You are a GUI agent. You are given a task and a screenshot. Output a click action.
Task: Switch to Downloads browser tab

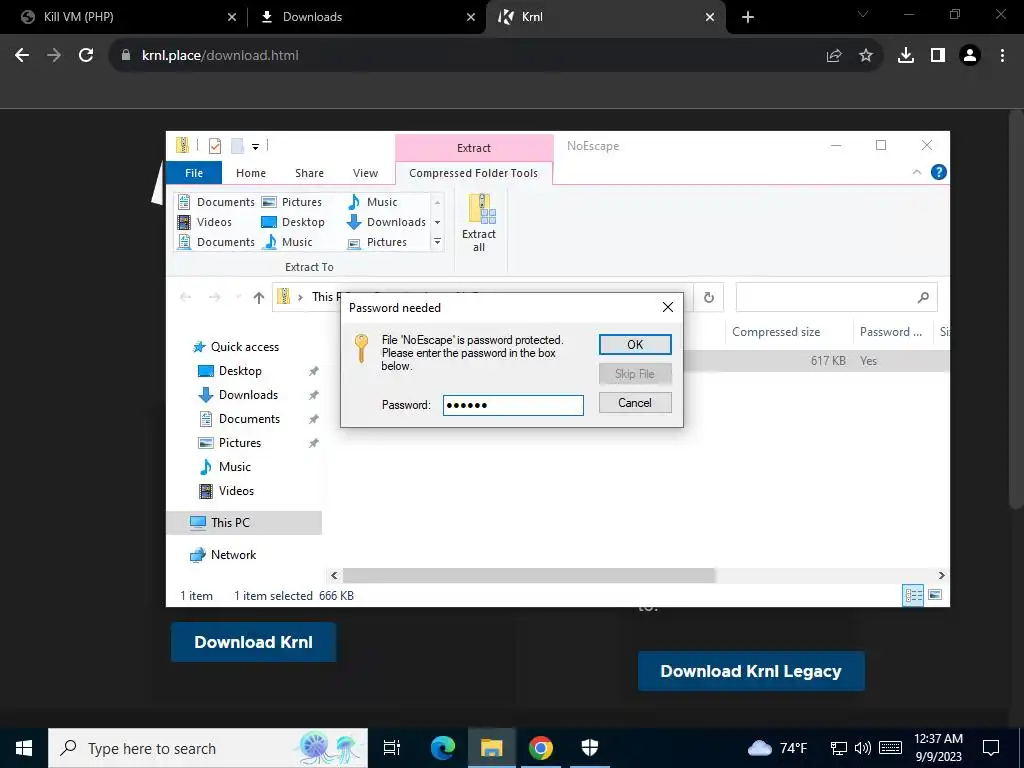(x=367, y=17)
